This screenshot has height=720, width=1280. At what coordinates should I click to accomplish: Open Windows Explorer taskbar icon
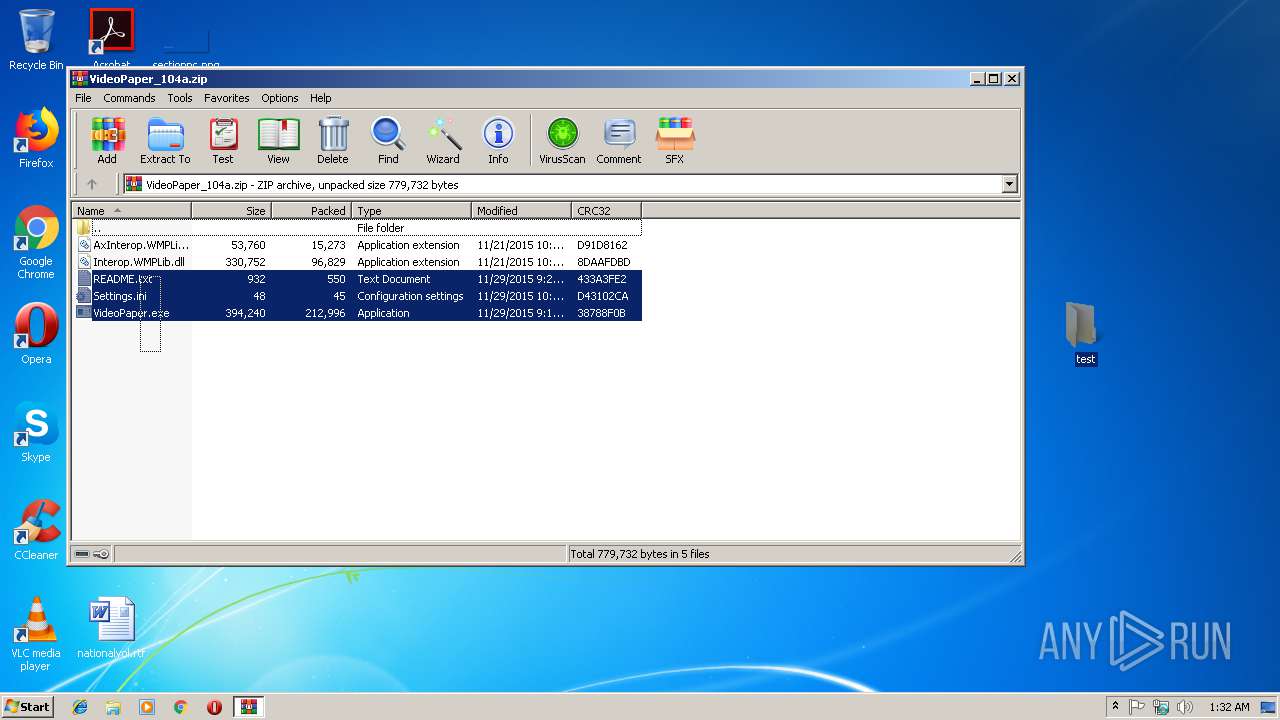coord(113,707)
